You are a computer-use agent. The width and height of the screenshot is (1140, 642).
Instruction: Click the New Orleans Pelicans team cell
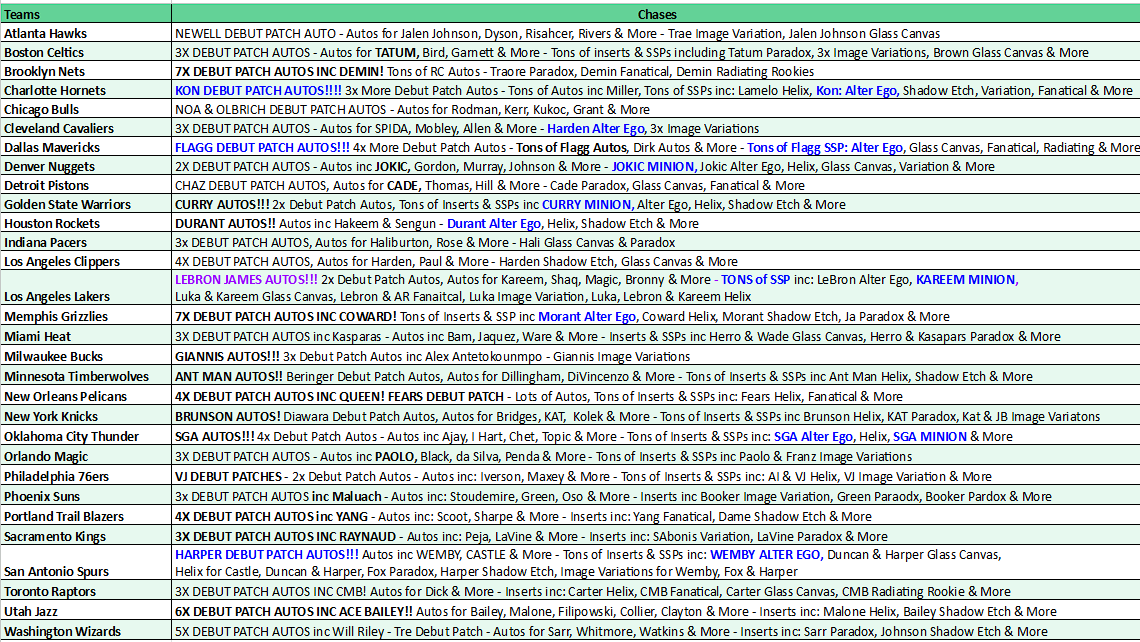(86, 396)
